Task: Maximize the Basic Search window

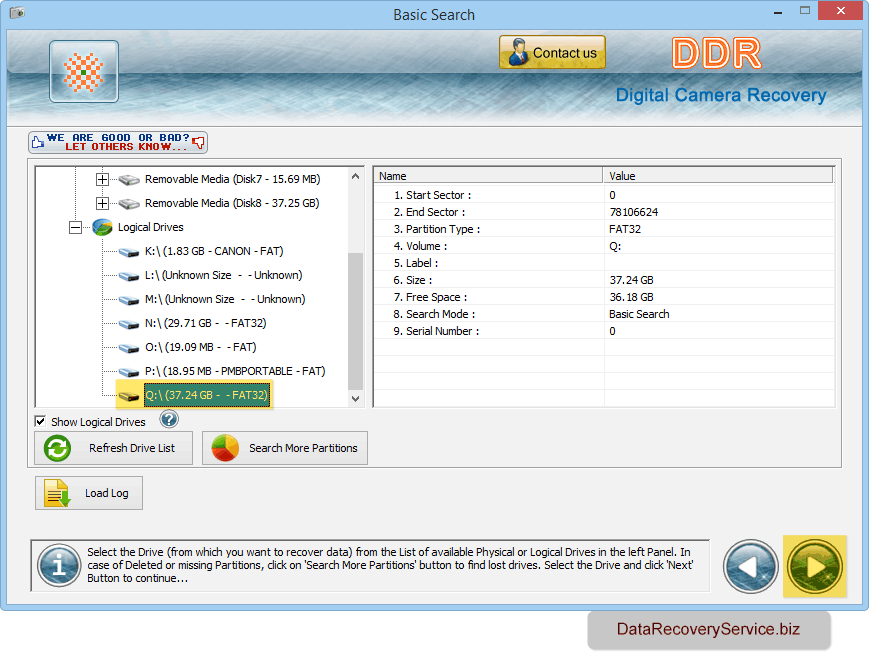Action: (x=805, y=11)
